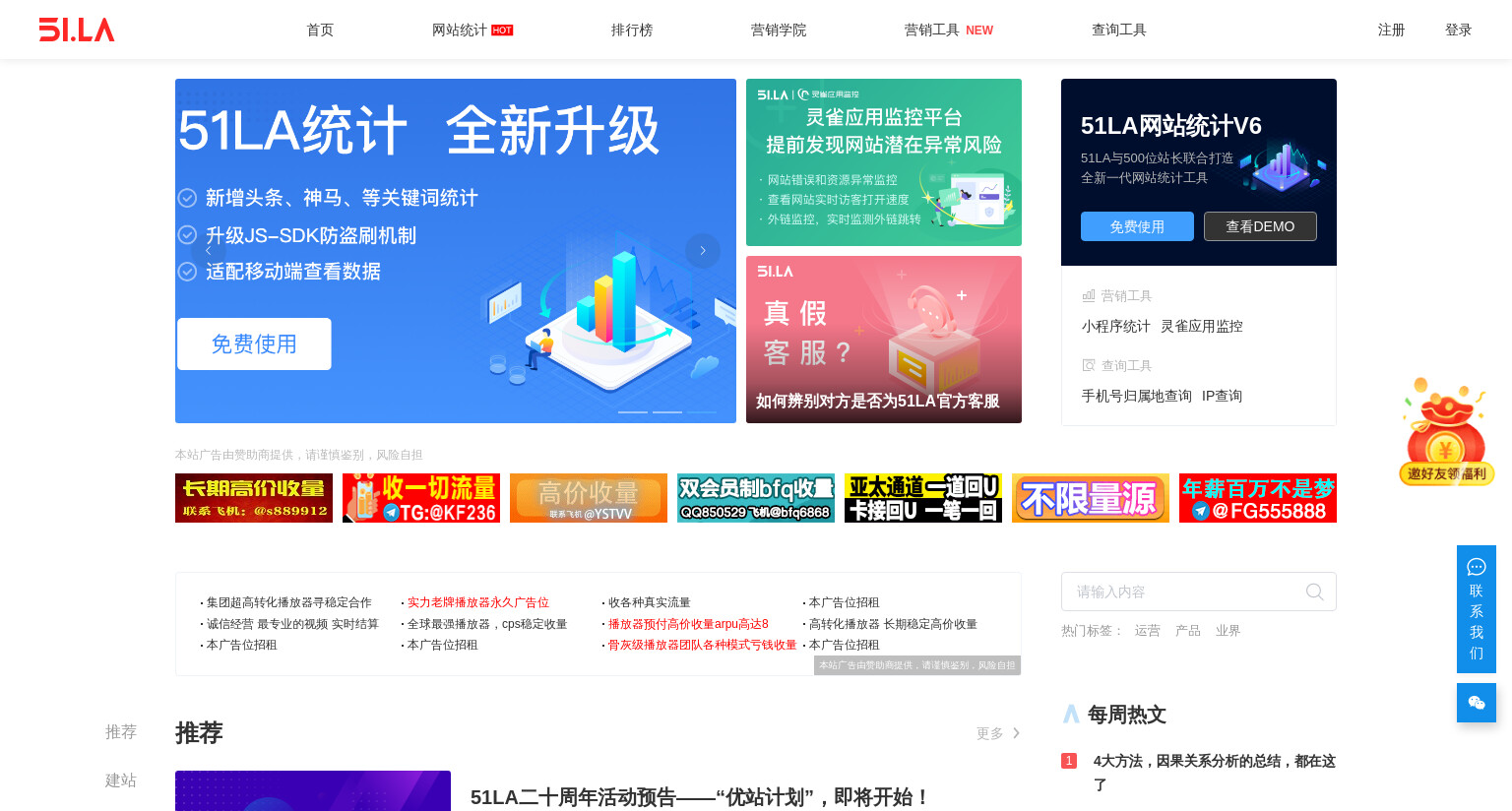Click 高转化播放器 长期稳定高价收量 link

[x=893, y=624]
